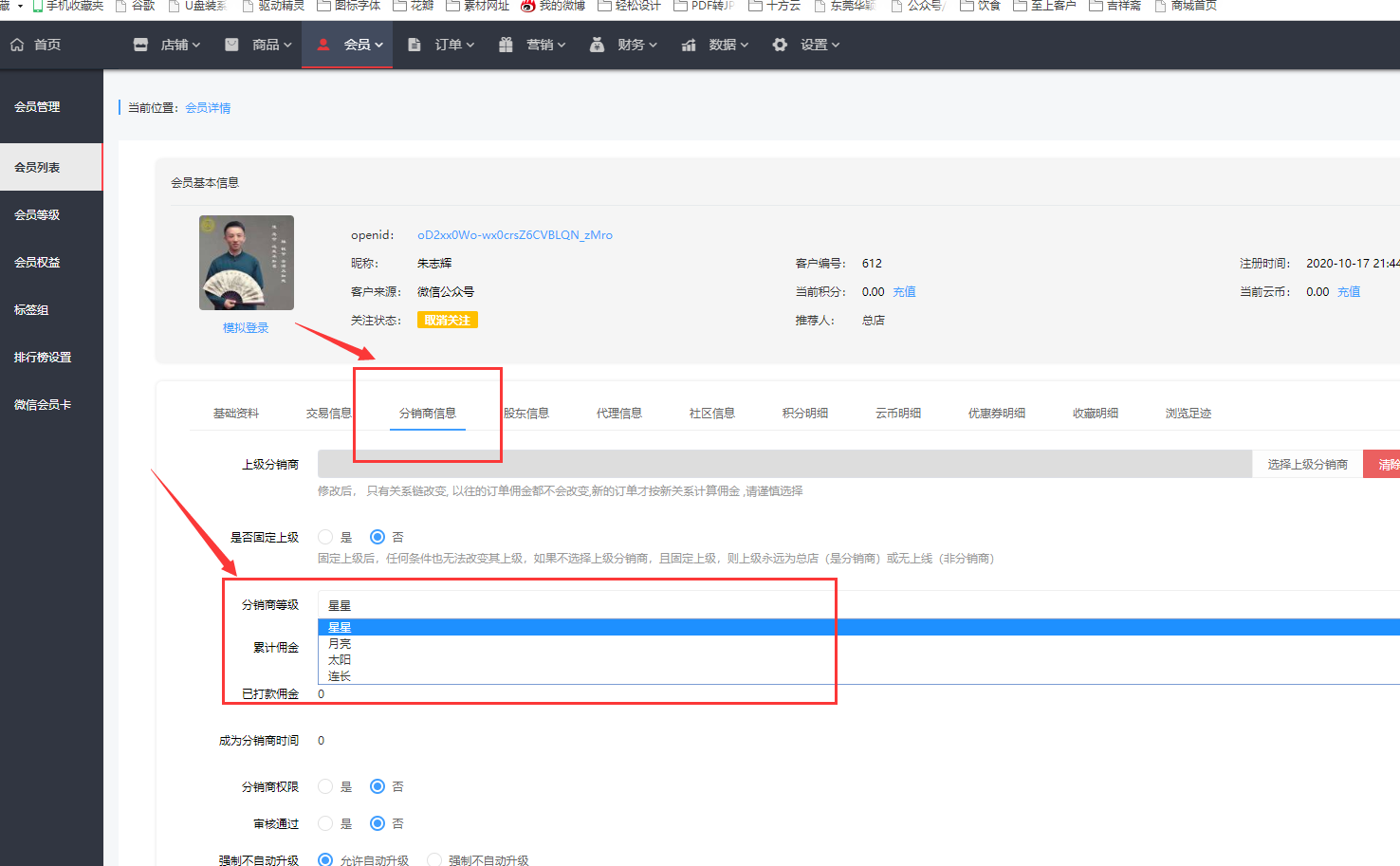Image resolution: width=1400 pixels, height=866 pixels.
Task: Choose 连长 in the level dropdown list
Action: [858, 676]
